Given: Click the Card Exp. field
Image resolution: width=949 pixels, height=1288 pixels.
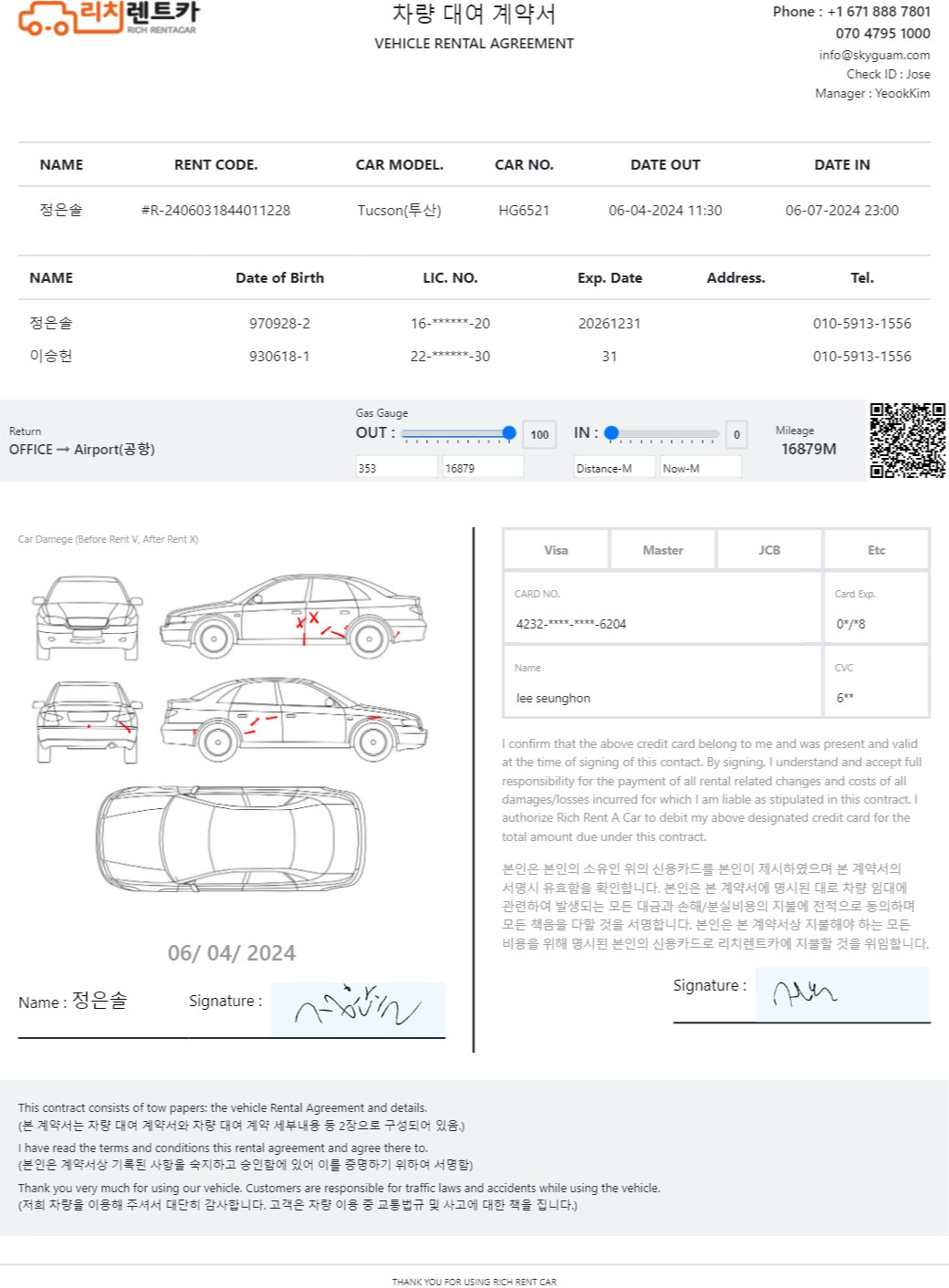Looking at the screenshot, I should 876,624.
